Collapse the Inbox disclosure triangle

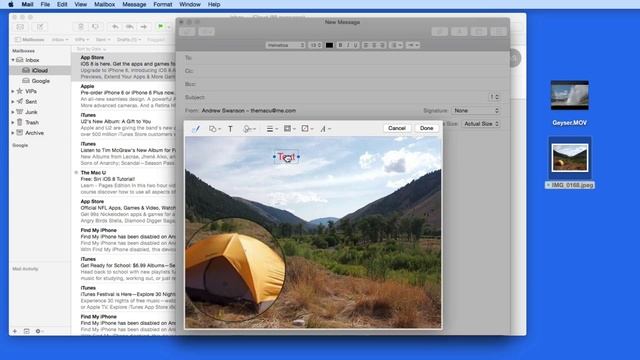pos(13,60)
